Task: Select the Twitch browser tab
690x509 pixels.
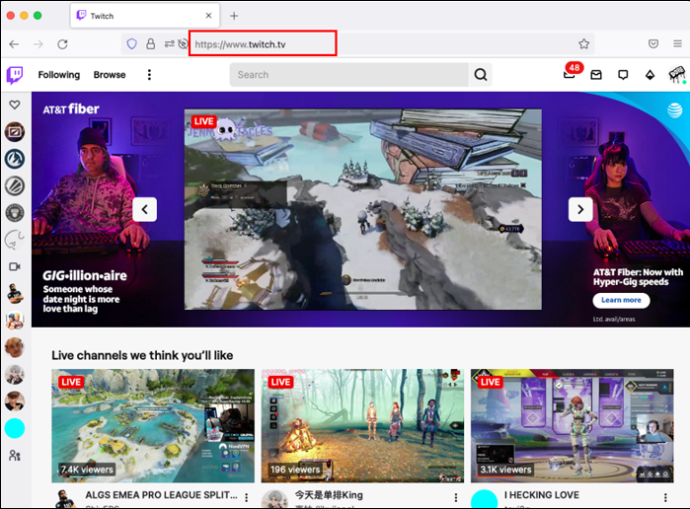Action: point(145,16)
